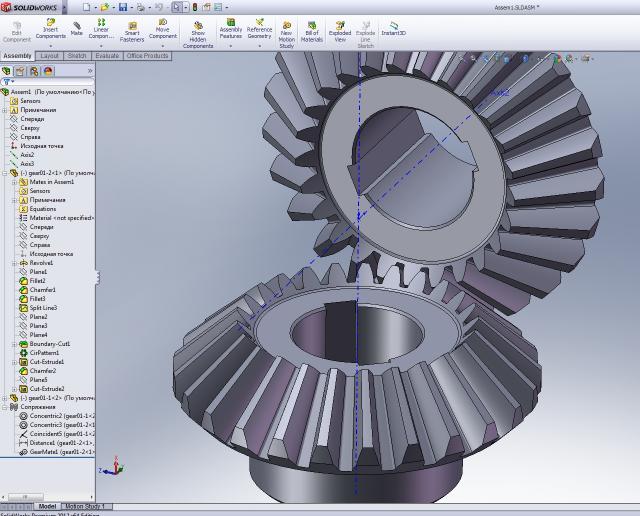
Task: Collapse the Сопряжения mates folder
Action: (4, 407)
